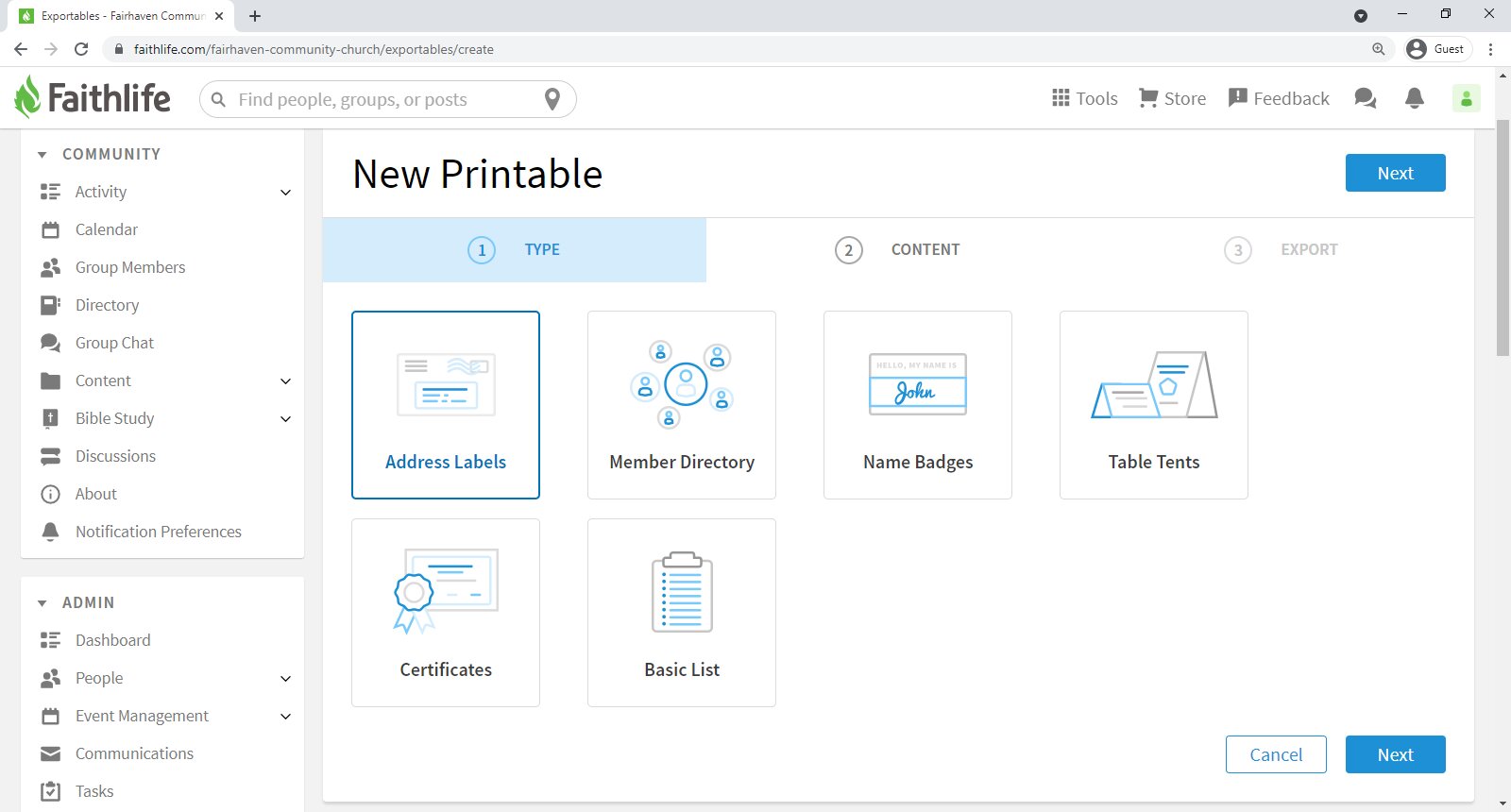
Task: Open Tasks in admin section
Action: point(94,791)
